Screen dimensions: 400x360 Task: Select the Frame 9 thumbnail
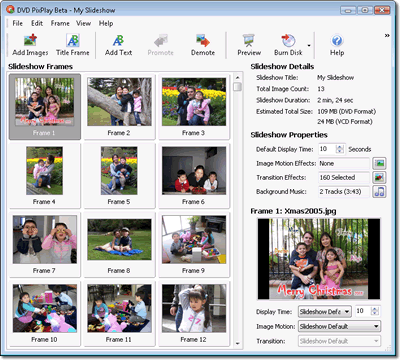[x=194, y=245]
